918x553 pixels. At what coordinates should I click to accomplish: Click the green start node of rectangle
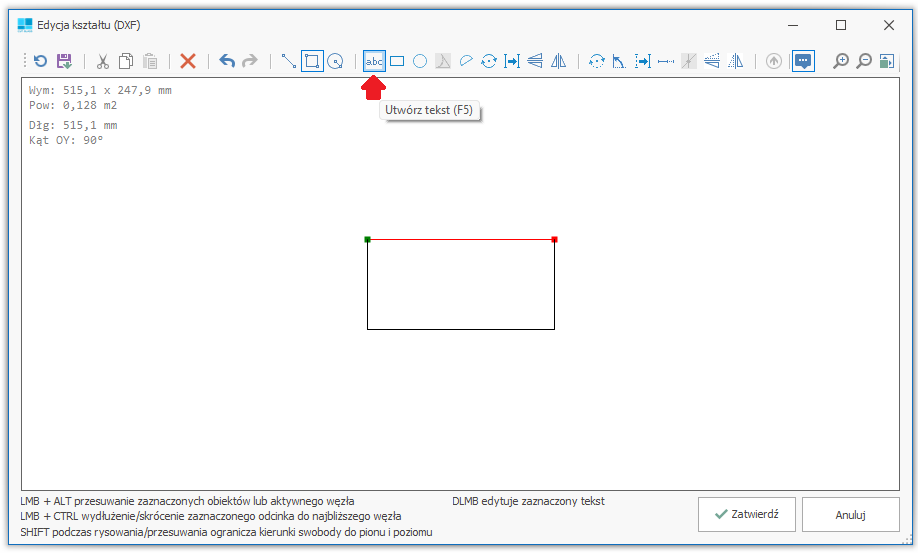(368, 239)
